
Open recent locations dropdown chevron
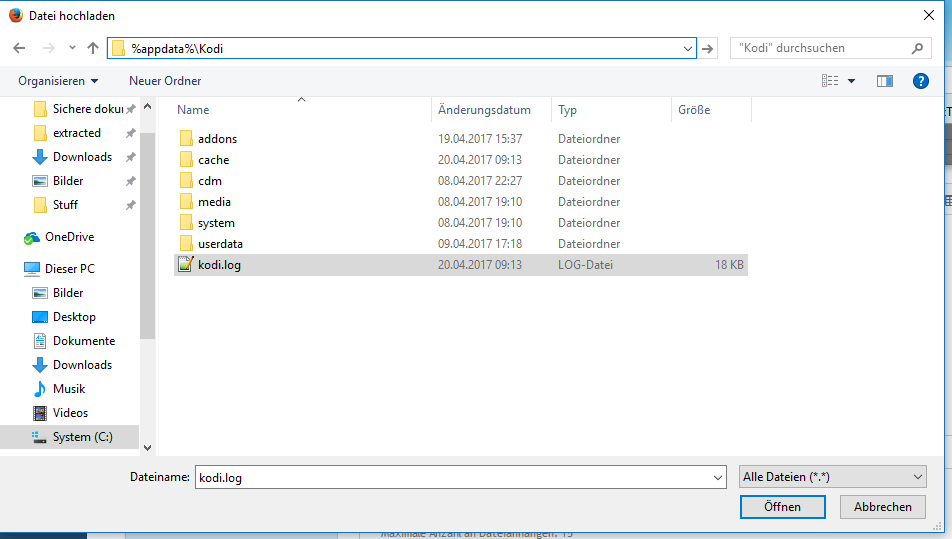(72, 48)
